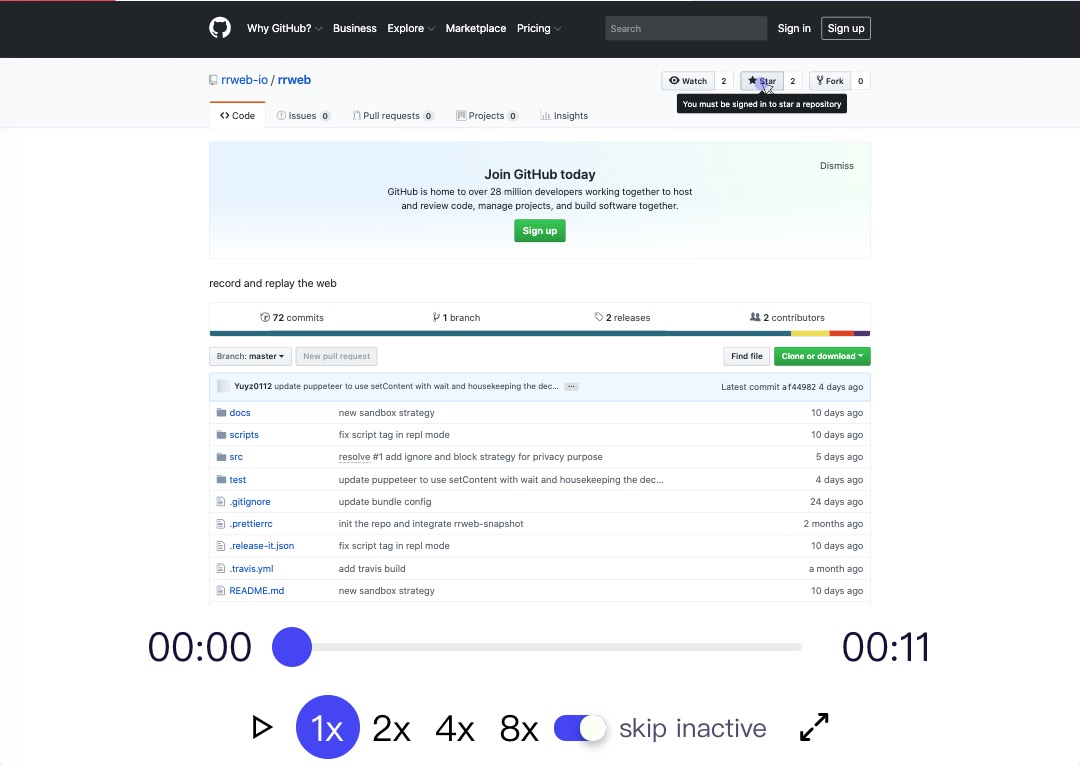Switch to the Projects tab

tap(487, 116)
